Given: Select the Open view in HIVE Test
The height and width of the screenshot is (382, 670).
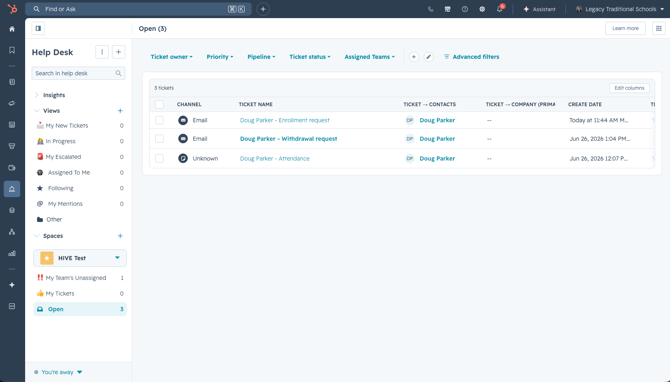Looking at the screenshot, I should (x=80, y=309).
